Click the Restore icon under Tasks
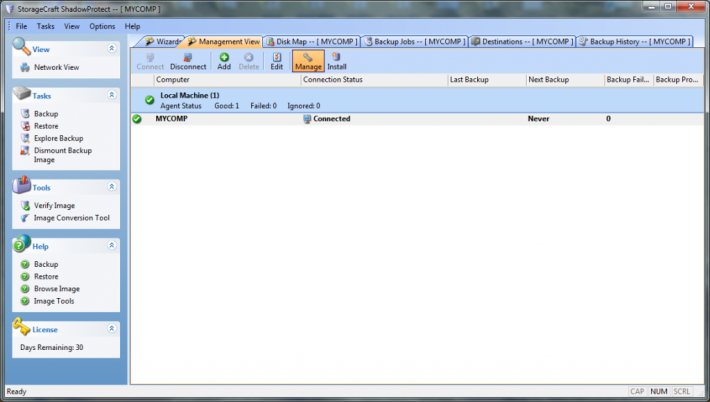 (25, 126)
